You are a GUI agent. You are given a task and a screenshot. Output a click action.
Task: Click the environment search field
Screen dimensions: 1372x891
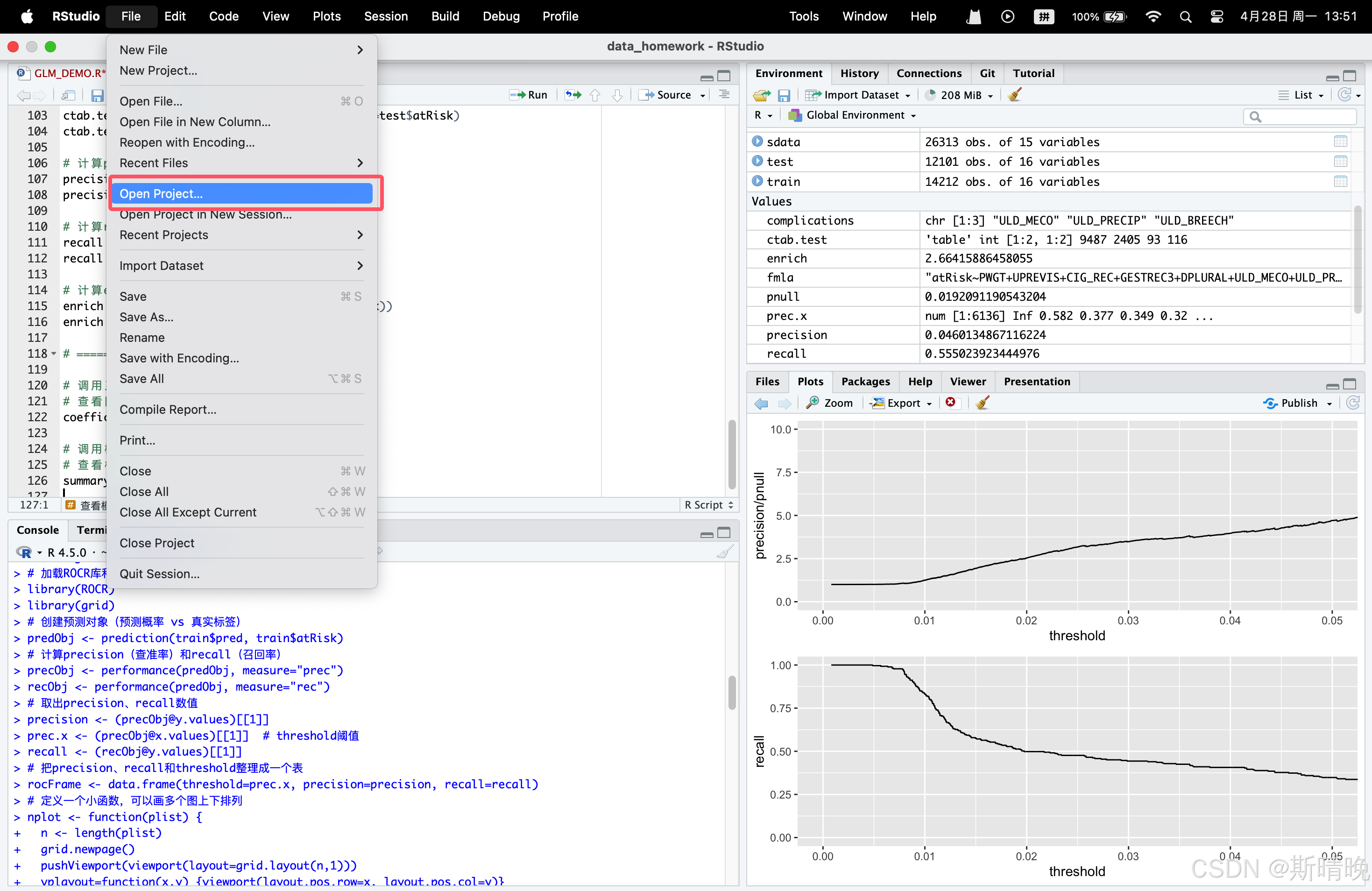(x=1304, y=117)
